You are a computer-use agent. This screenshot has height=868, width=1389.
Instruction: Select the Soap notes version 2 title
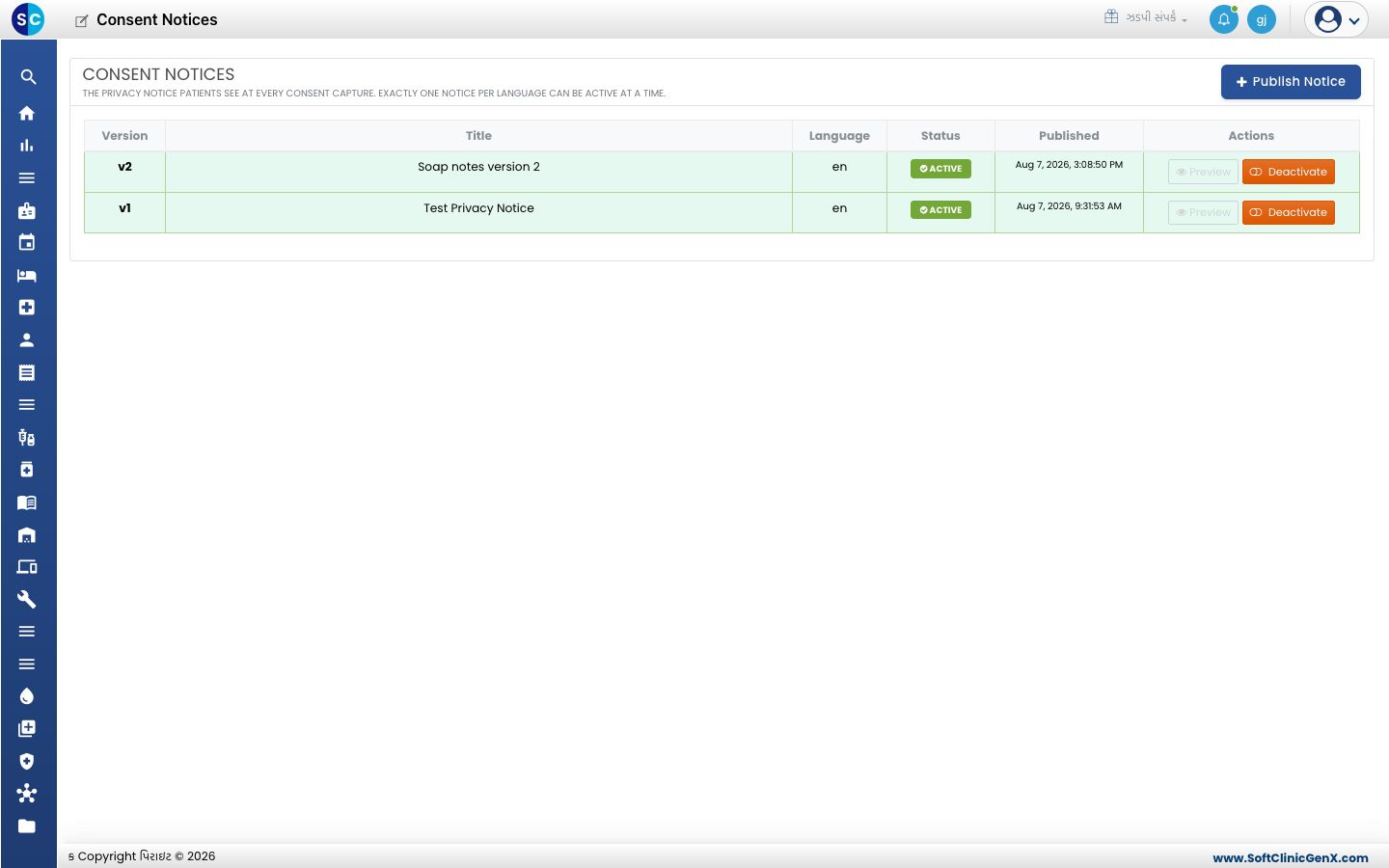point(478,167)
